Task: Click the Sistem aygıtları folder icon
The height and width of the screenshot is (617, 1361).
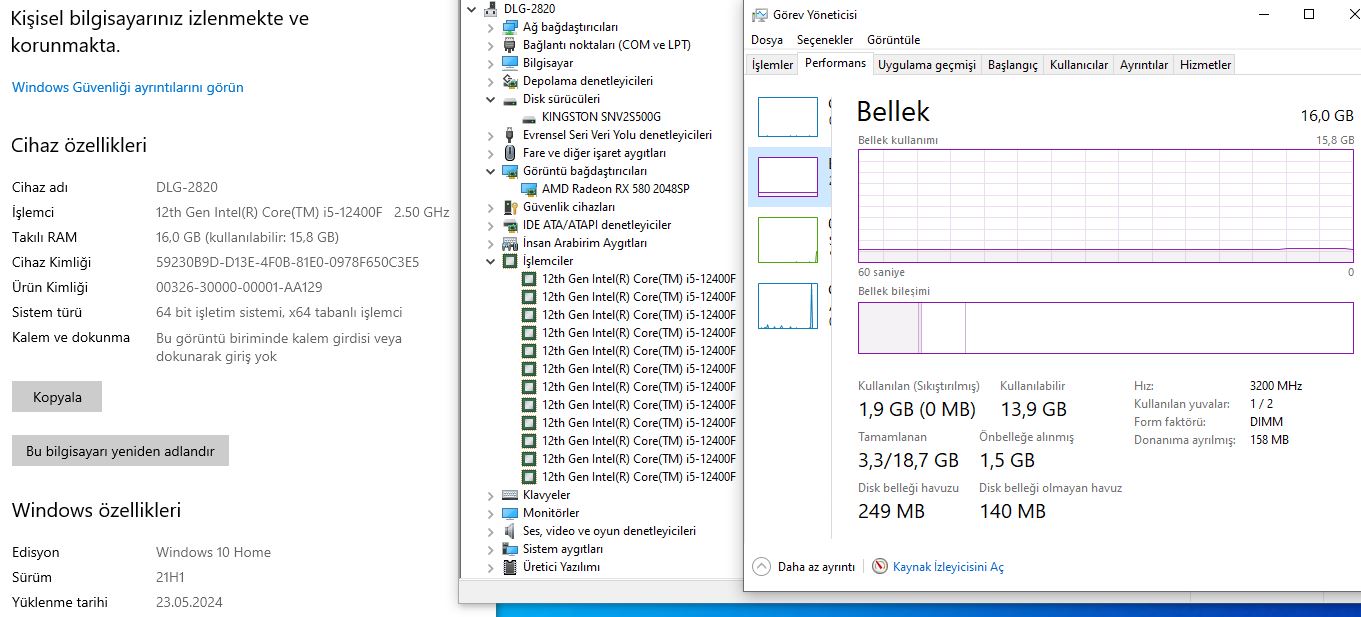Action: 510,549
